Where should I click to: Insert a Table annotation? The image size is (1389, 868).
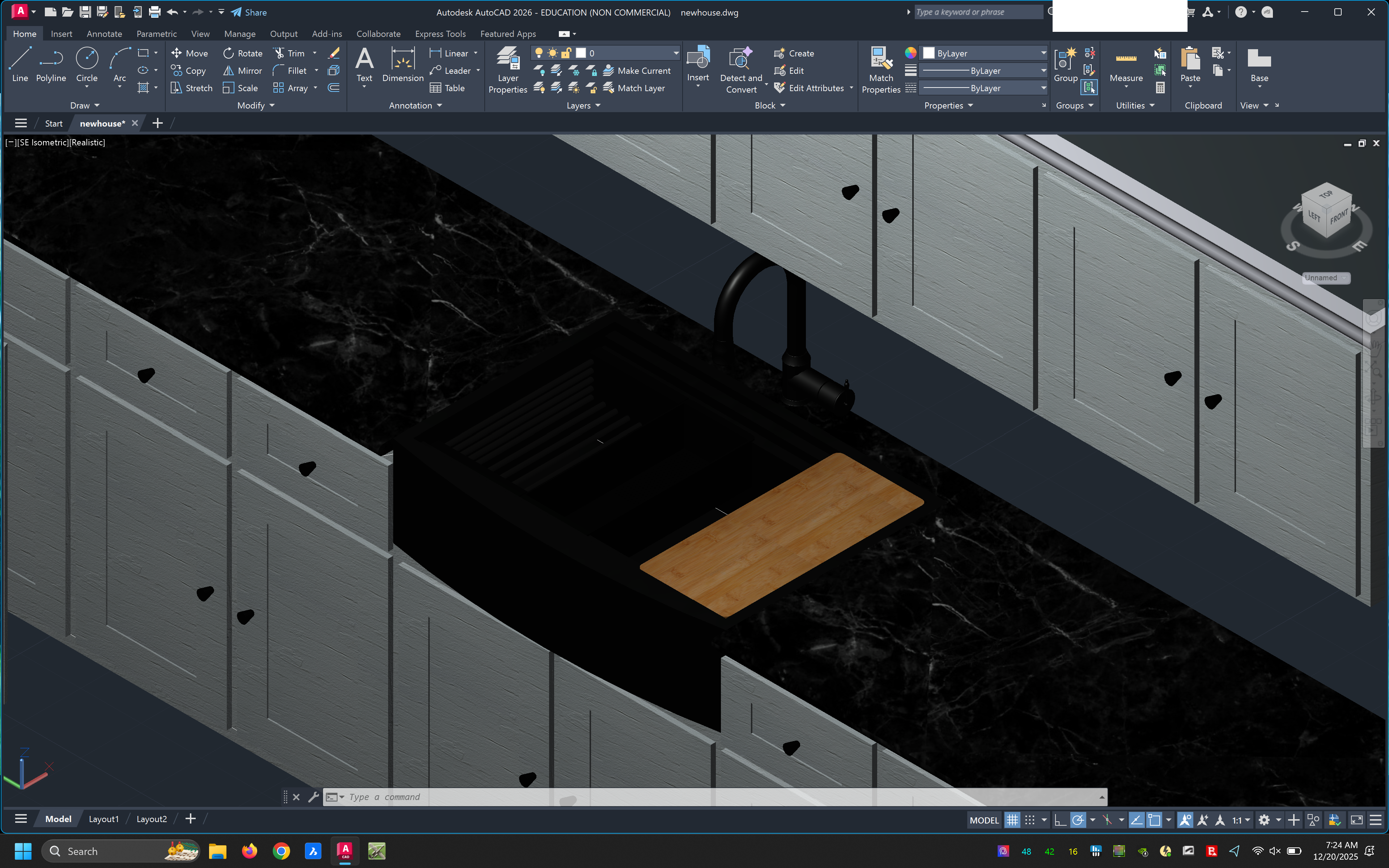pos(447,88)
